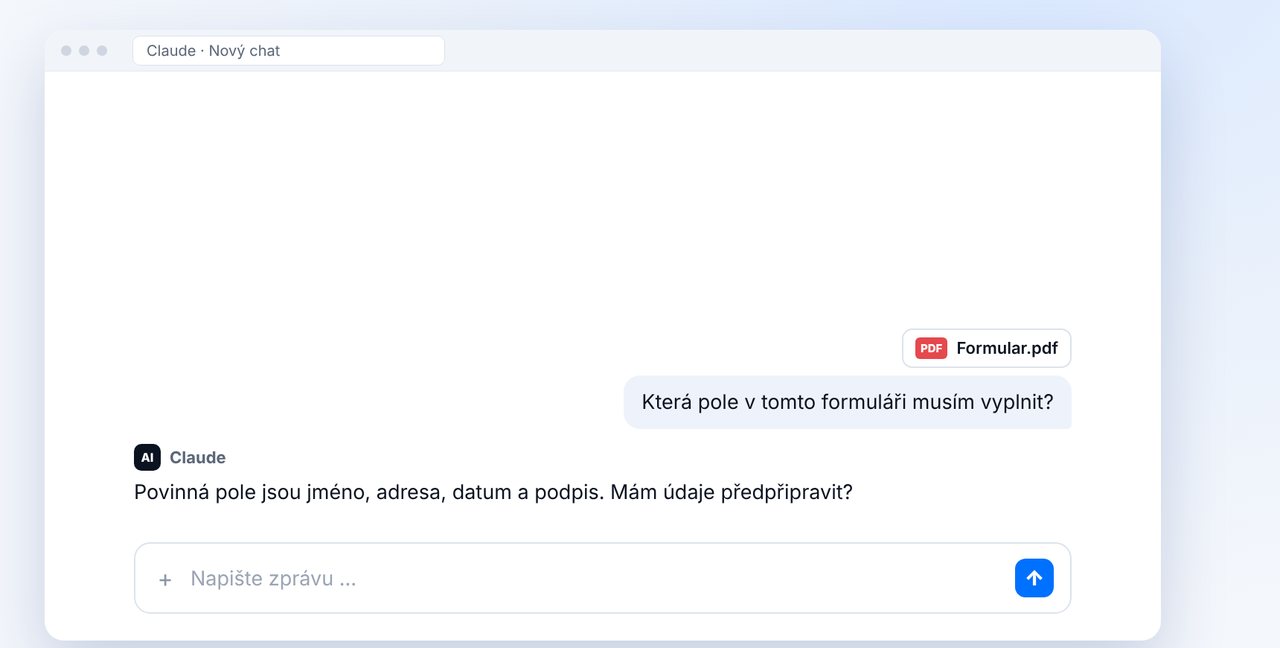Click the 'Claude' sender name label
1280x648 pixels.
click(197, 457)
